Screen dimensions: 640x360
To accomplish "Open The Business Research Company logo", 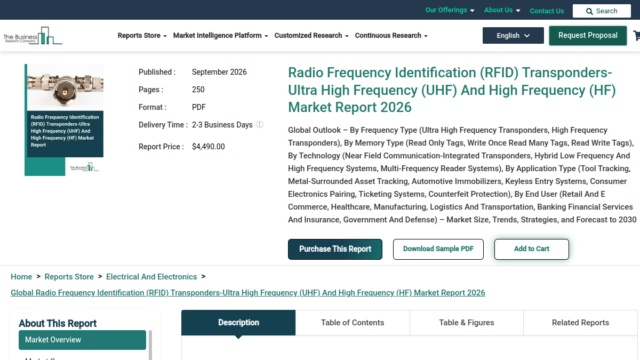I will click(x=33, y=36).
